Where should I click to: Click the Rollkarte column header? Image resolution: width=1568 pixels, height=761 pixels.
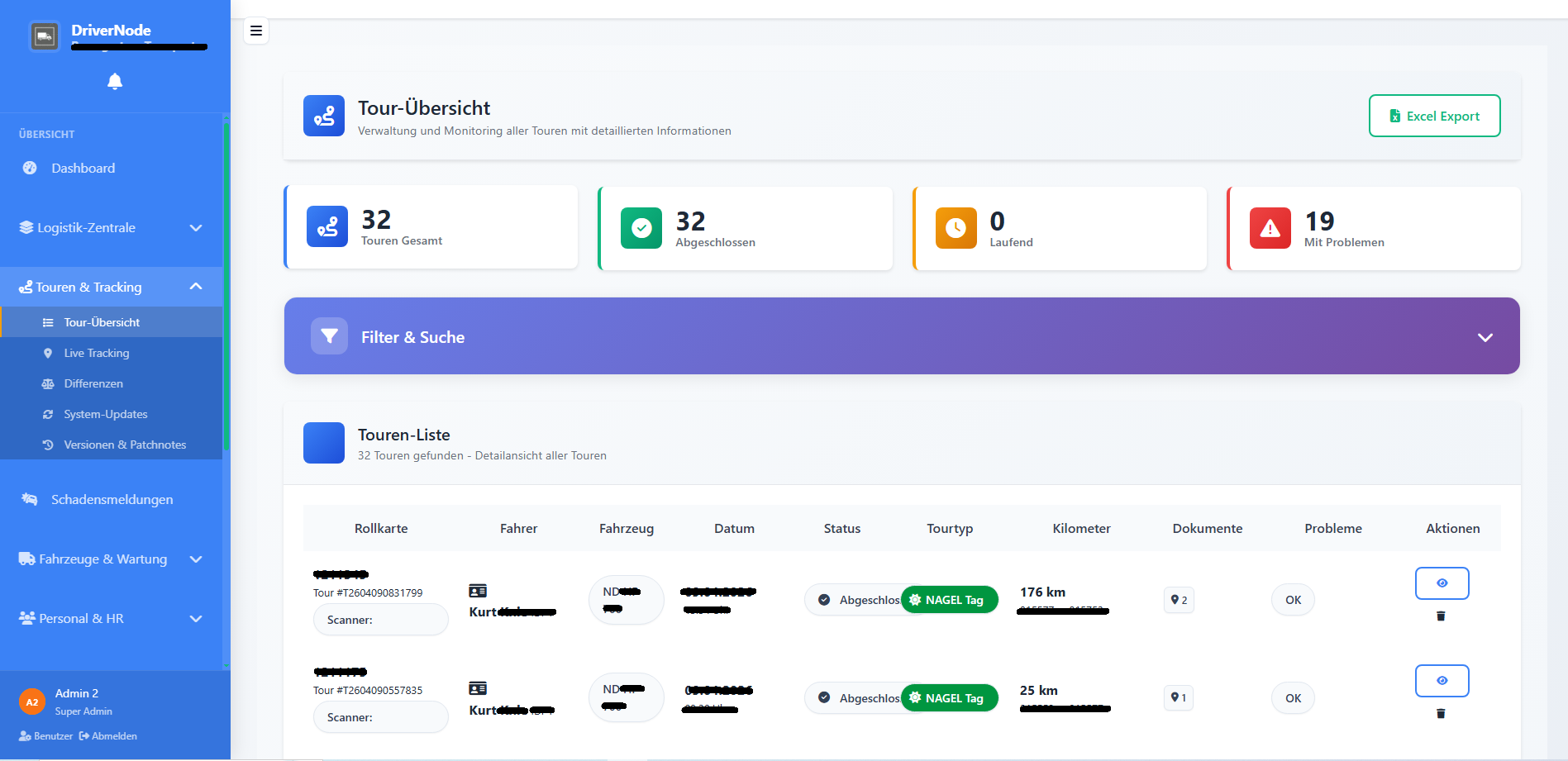(381, 528)
